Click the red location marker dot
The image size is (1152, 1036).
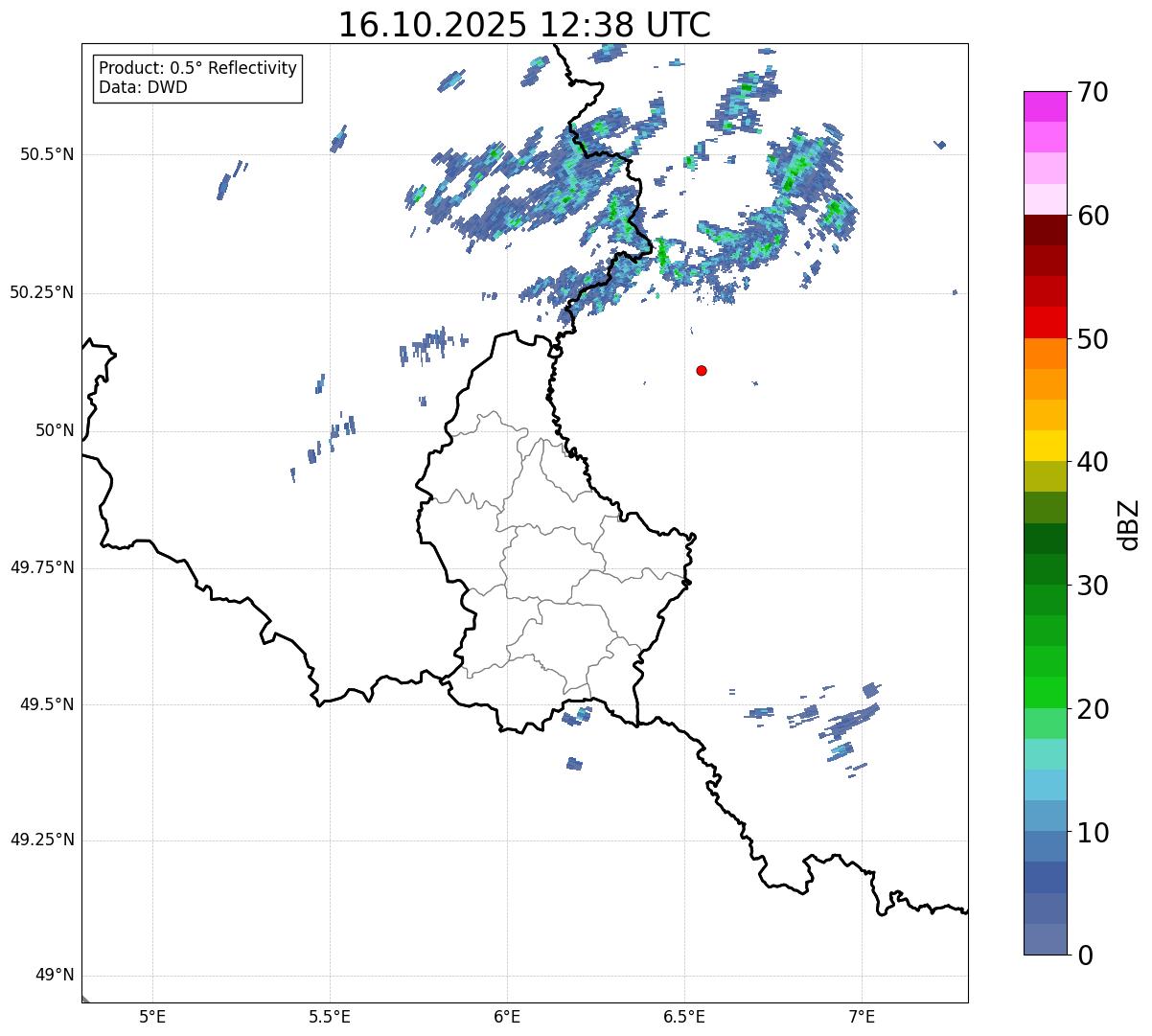[702, 370]
